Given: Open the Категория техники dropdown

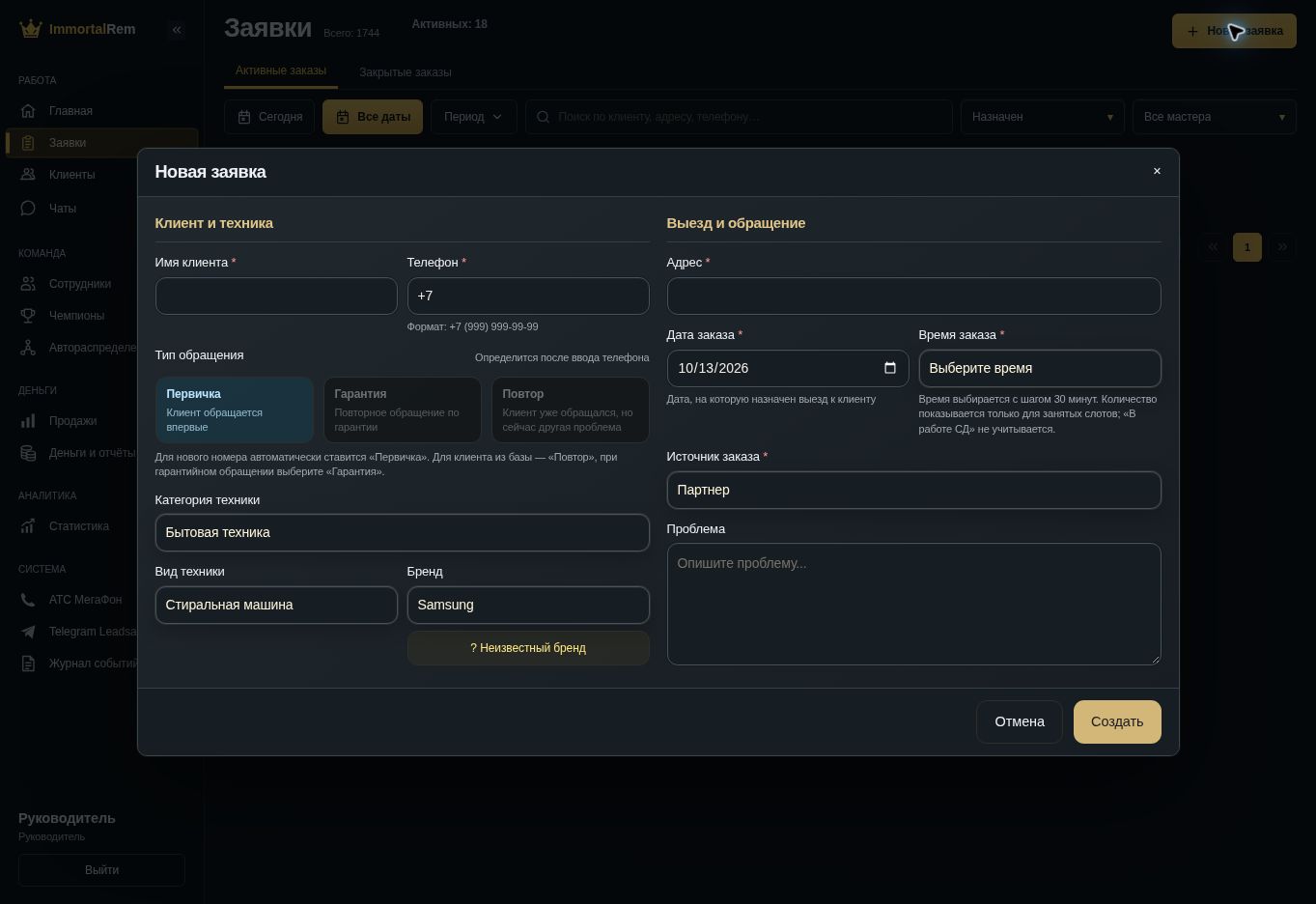Looking at the screenshot, I should pyautogui.click(x=403, y=533).
